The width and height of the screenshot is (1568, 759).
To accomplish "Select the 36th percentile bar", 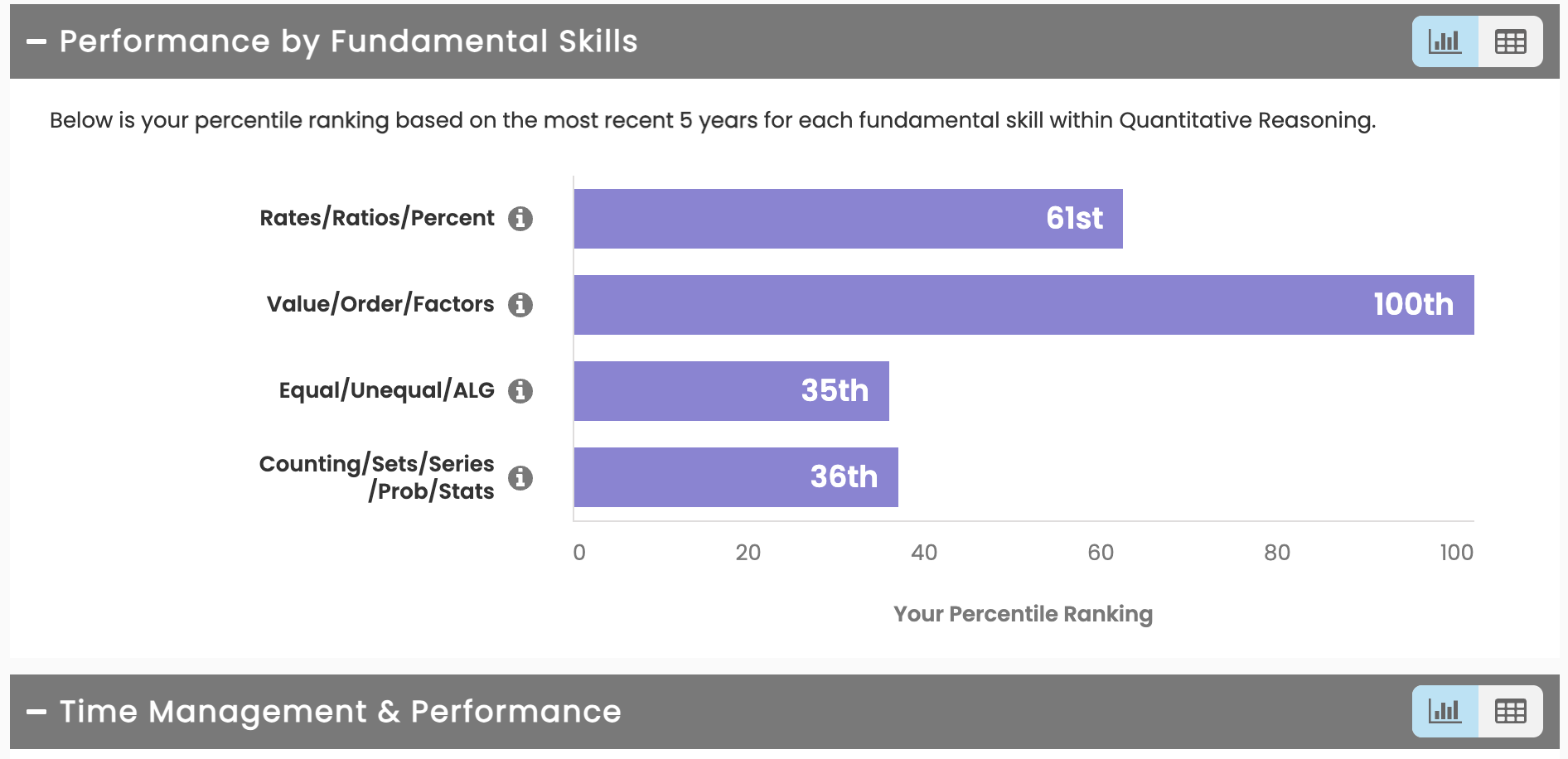I will [736, 477].
